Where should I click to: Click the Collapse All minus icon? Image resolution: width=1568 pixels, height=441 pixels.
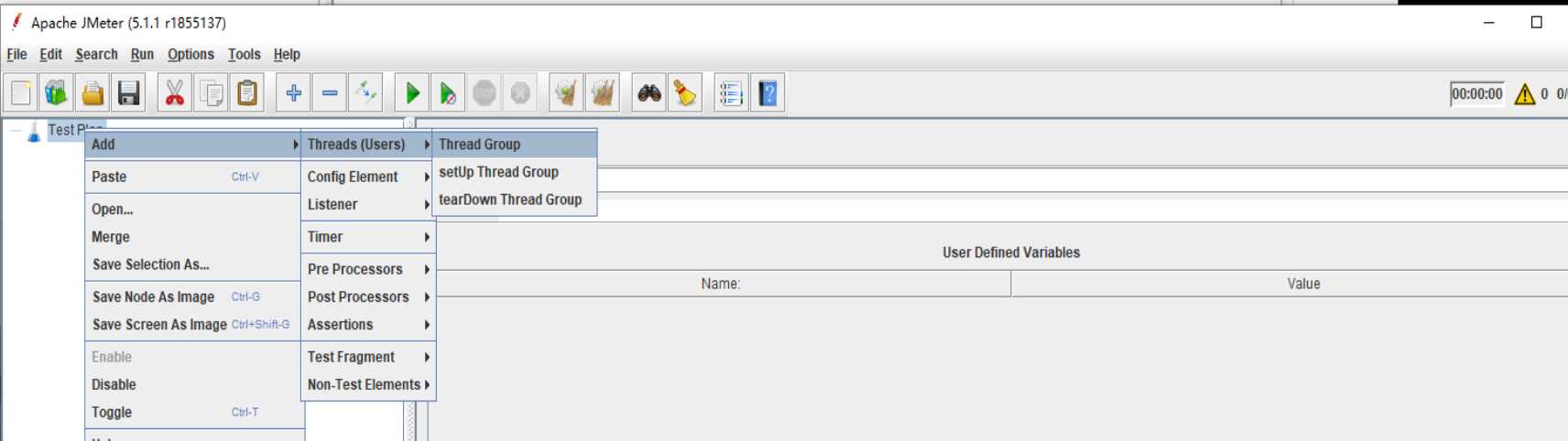(330, 93)
